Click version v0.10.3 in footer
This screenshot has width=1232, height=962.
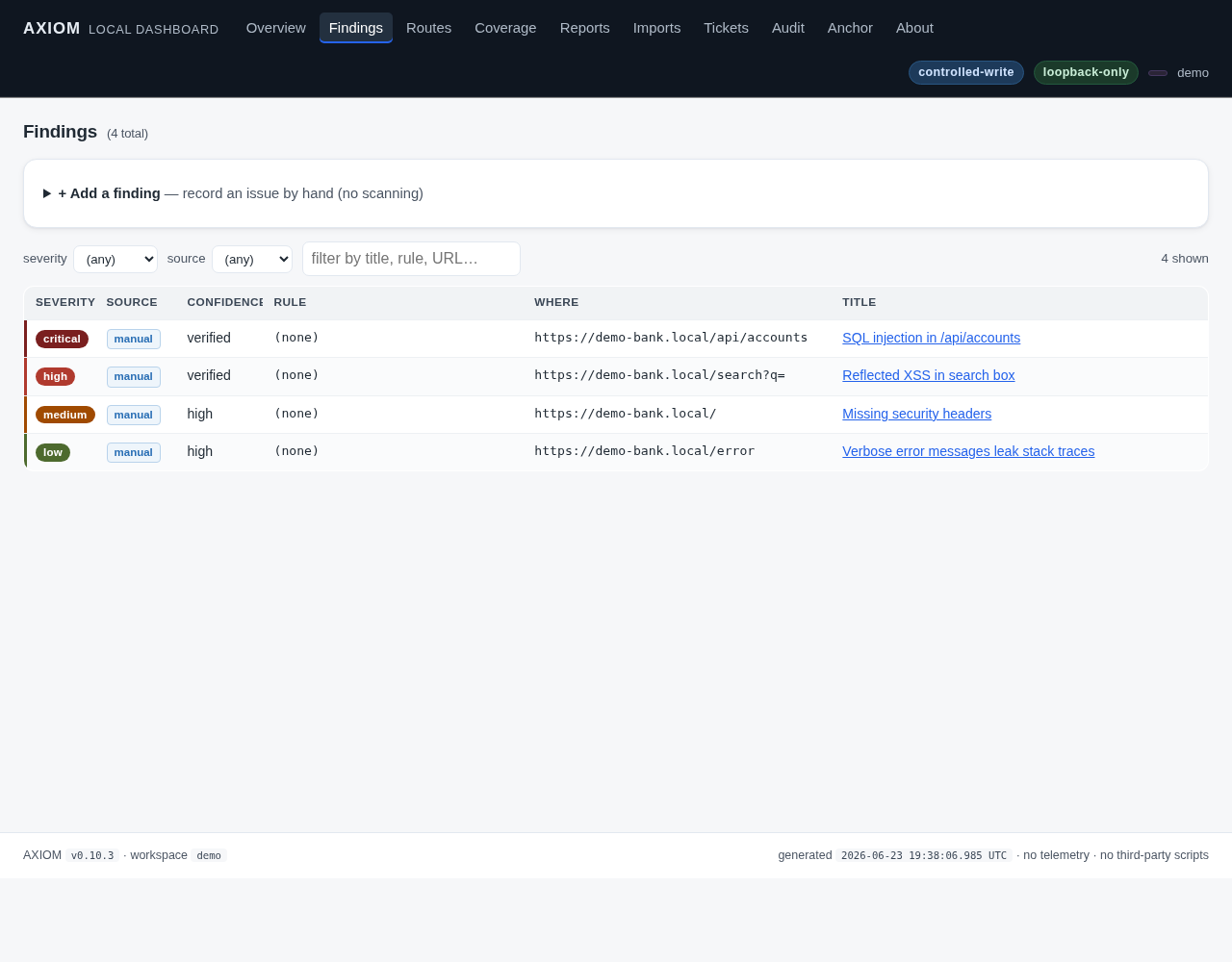92,855
